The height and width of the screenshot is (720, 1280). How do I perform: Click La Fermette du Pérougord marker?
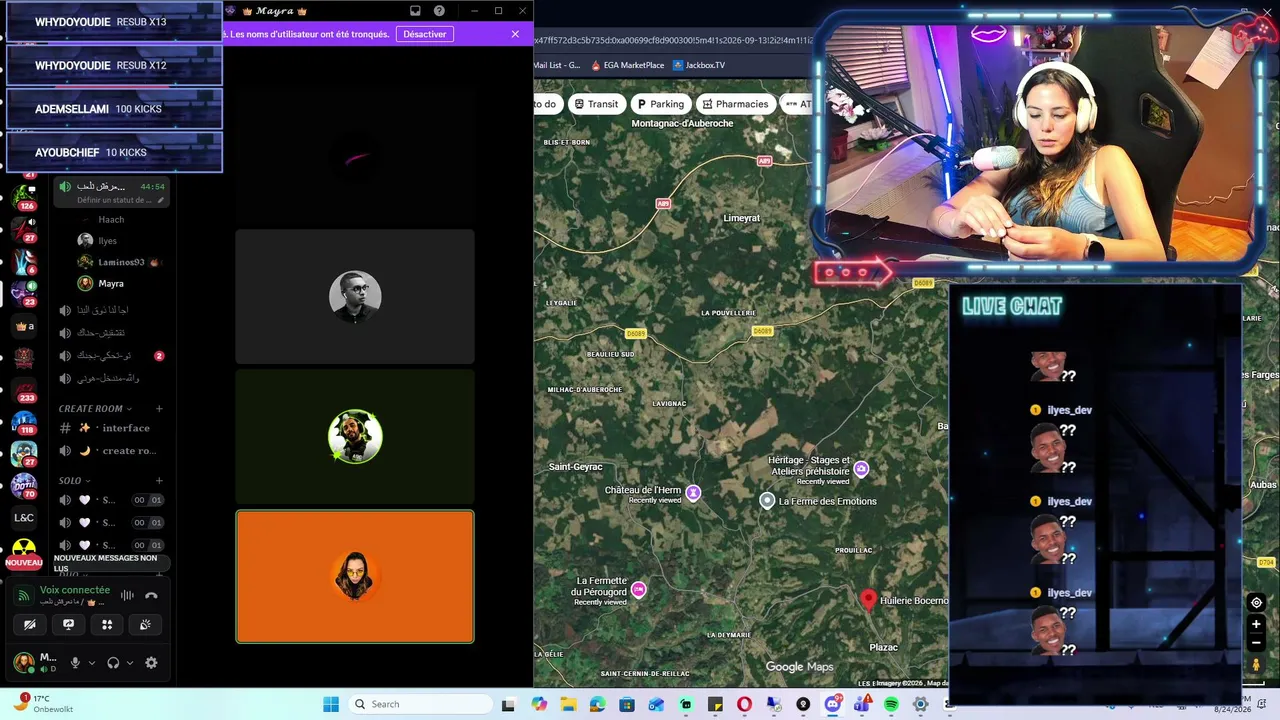(639, 589)
